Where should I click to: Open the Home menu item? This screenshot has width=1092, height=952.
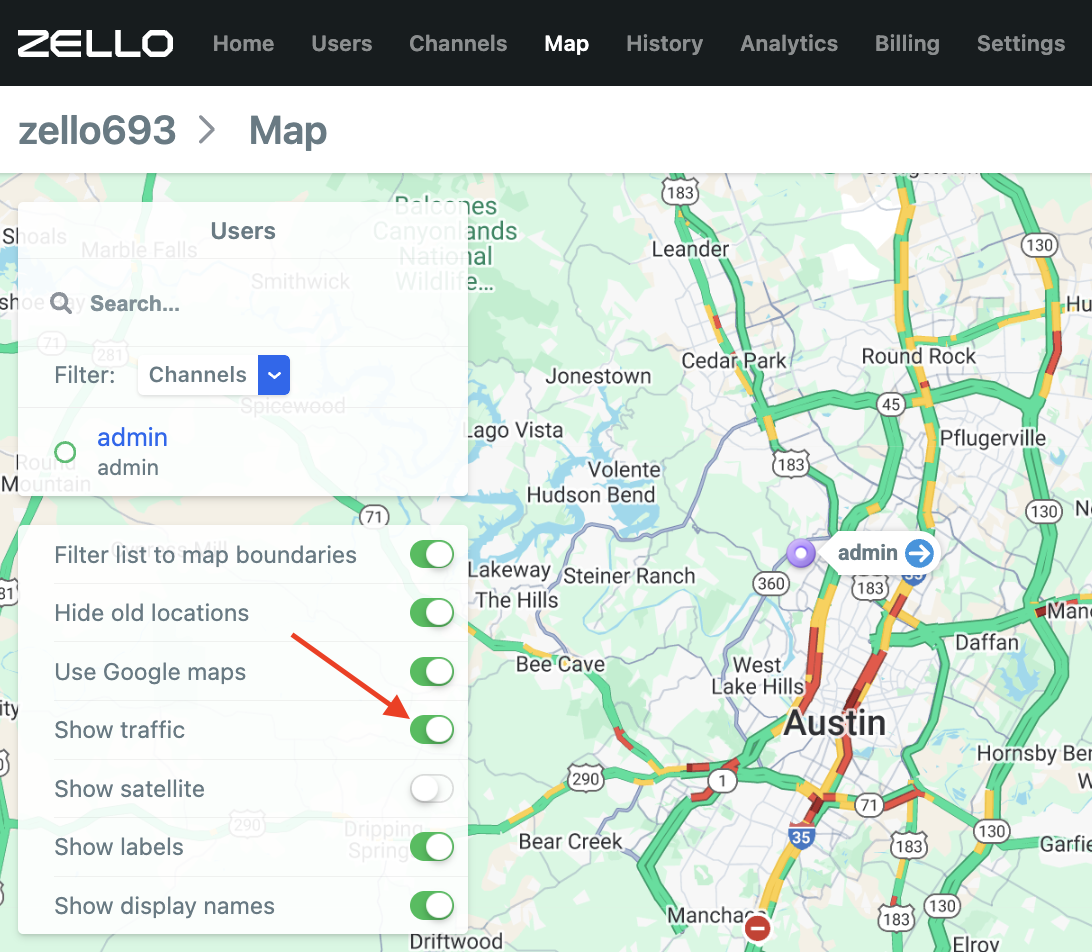(243, 43)
